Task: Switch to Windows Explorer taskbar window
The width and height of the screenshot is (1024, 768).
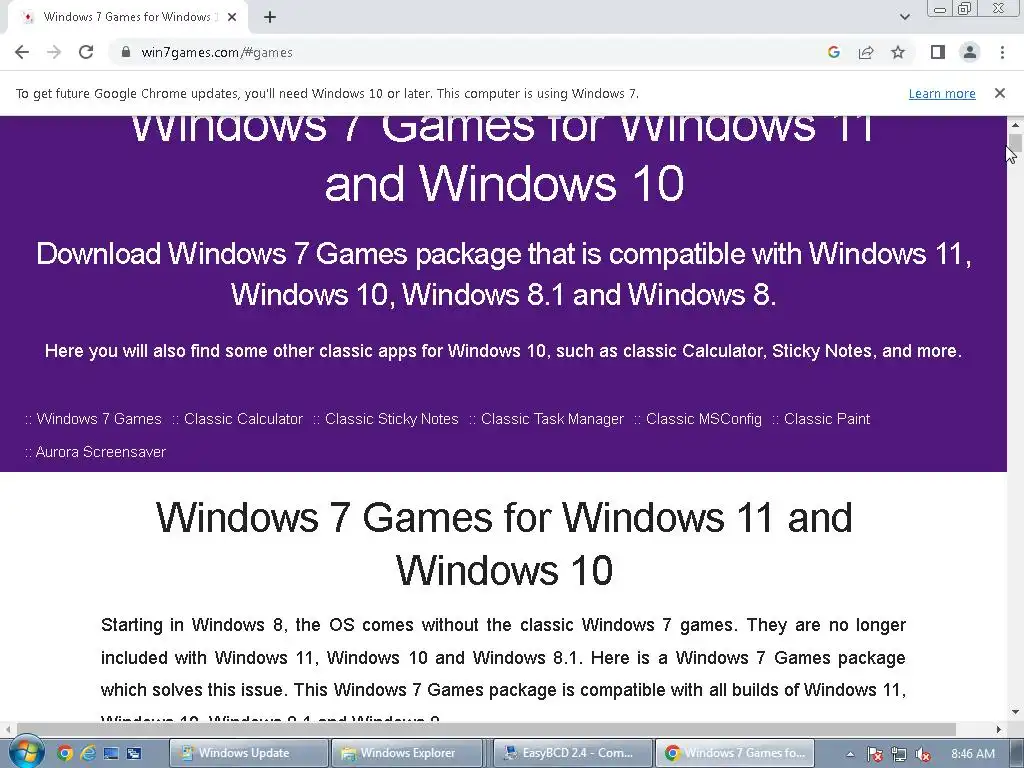Action: (407, 753)
